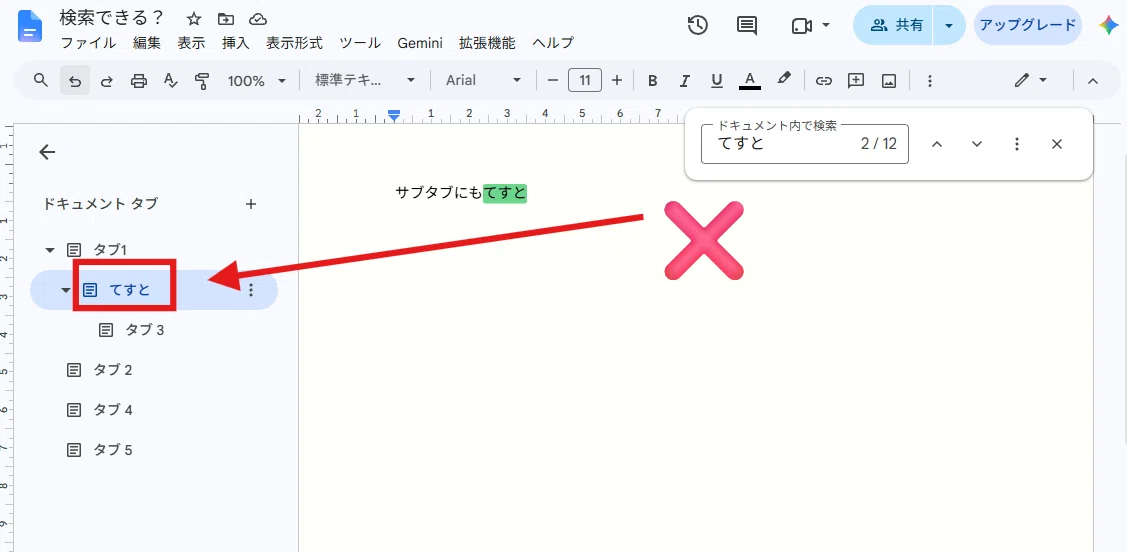Open the Google Docs home icon

(x=31, y=27)
